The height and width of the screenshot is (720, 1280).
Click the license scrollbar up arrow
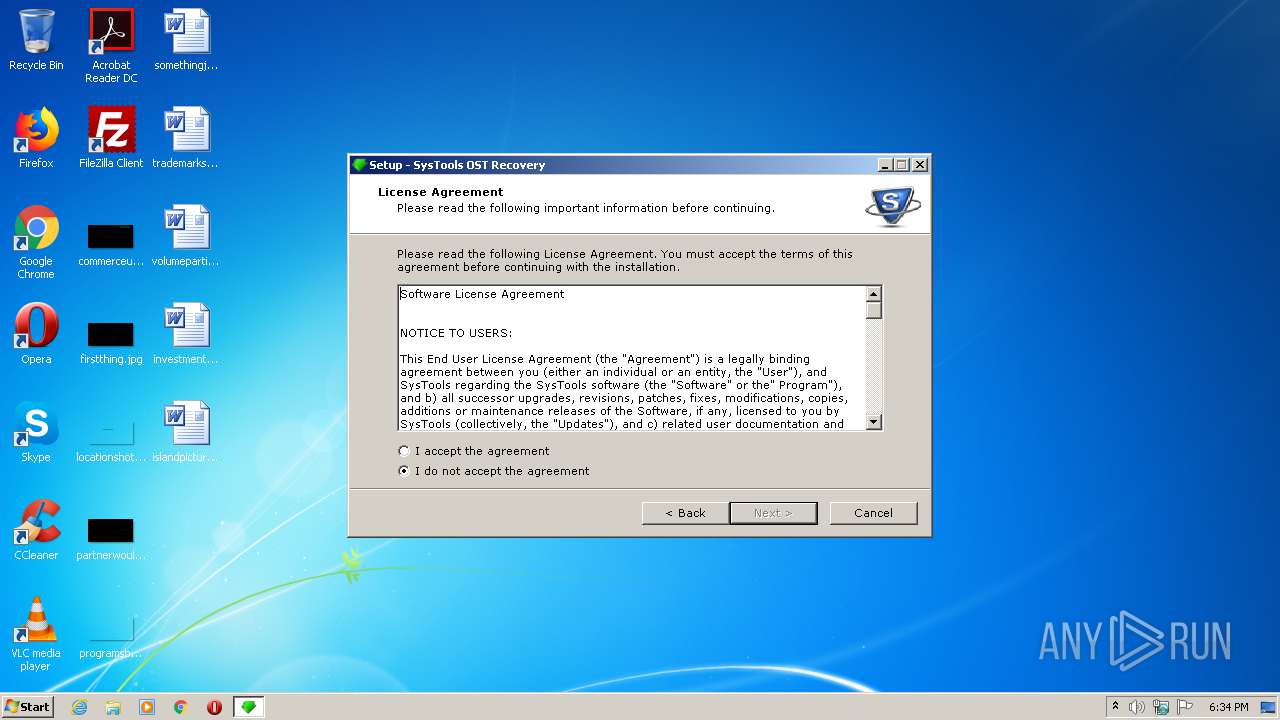tap(874, 294)
